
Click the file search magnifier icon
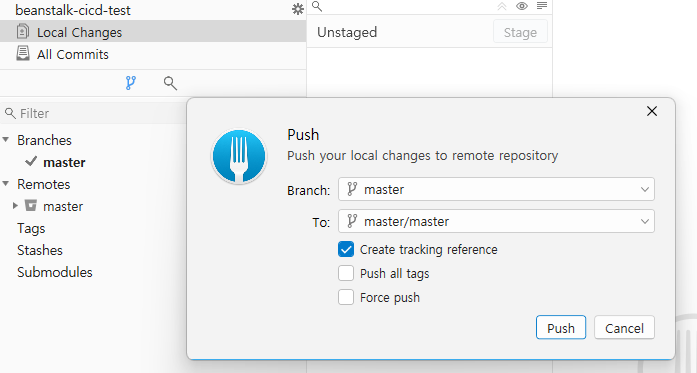(317, 6)
